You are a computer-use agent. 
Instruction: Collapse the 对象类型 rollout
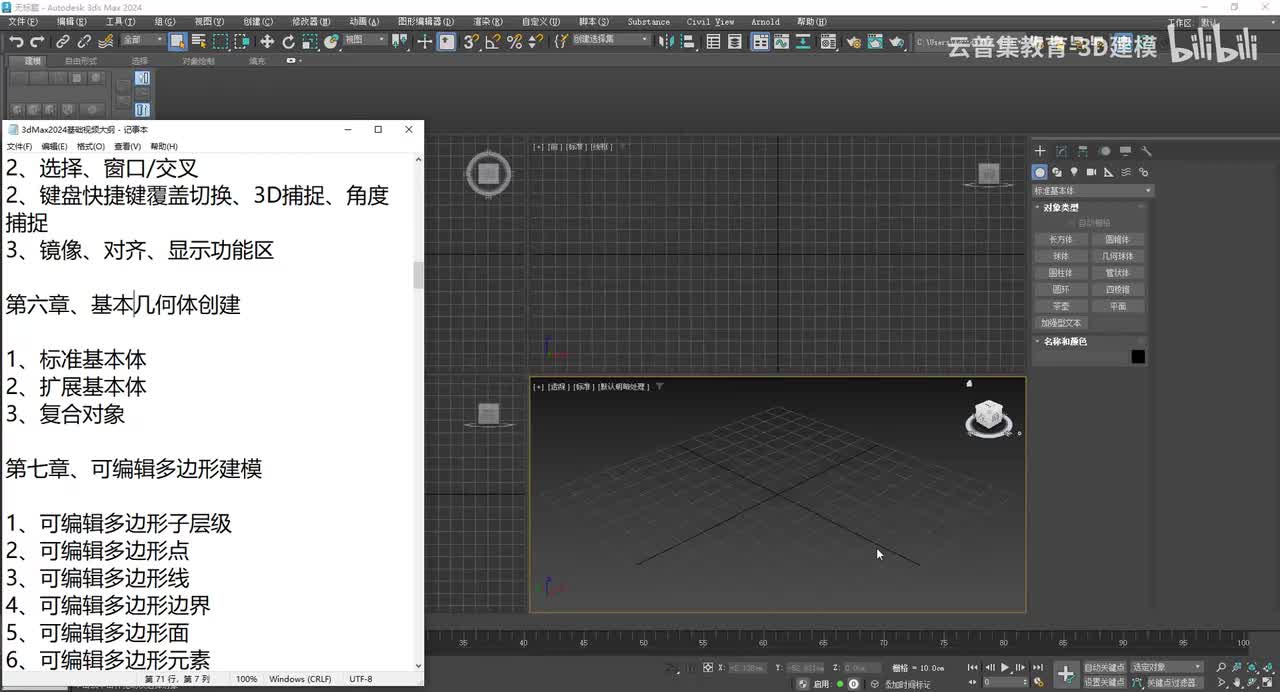pos(1061,208)
